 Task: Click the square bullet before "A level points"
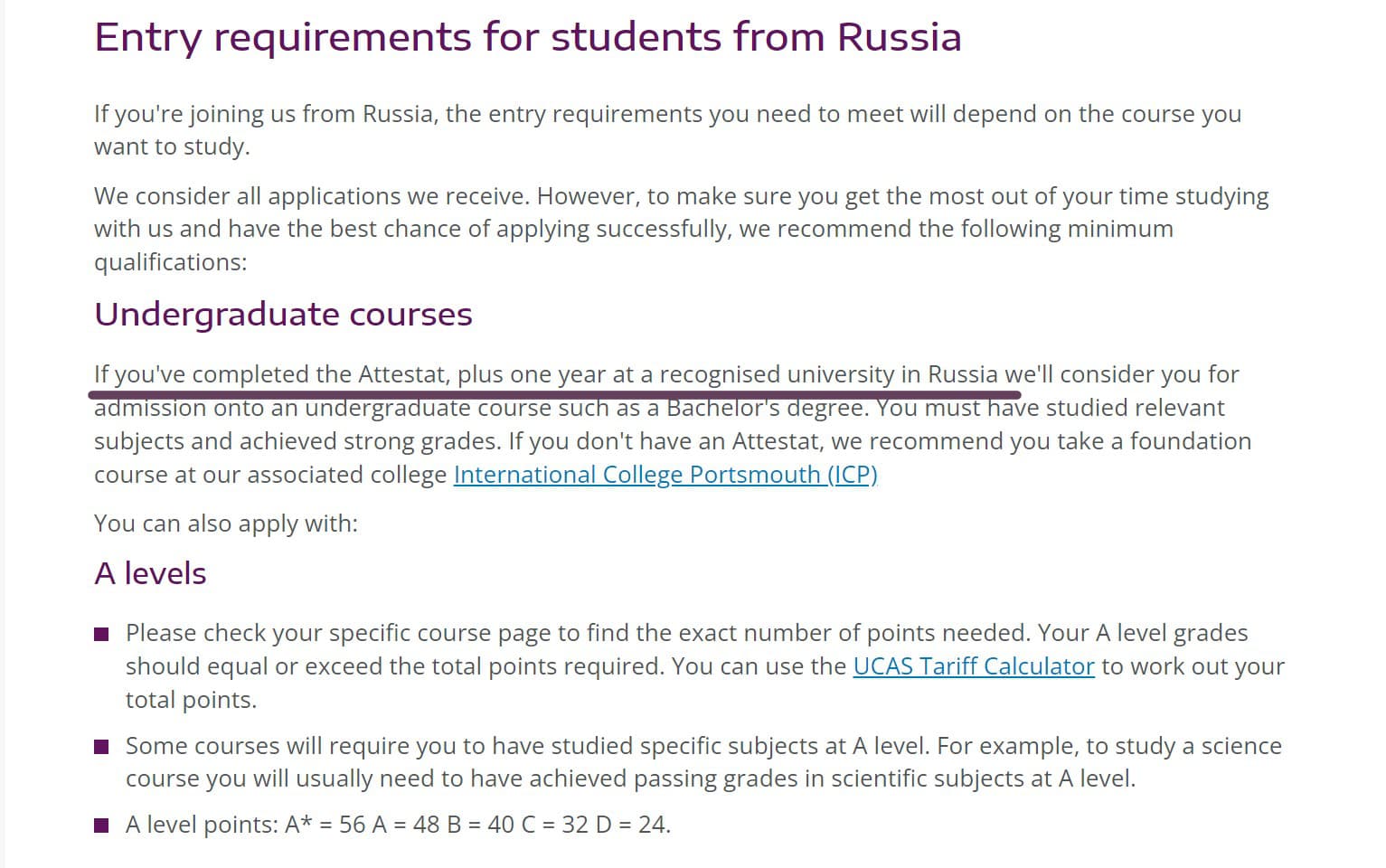pos(102,826)
